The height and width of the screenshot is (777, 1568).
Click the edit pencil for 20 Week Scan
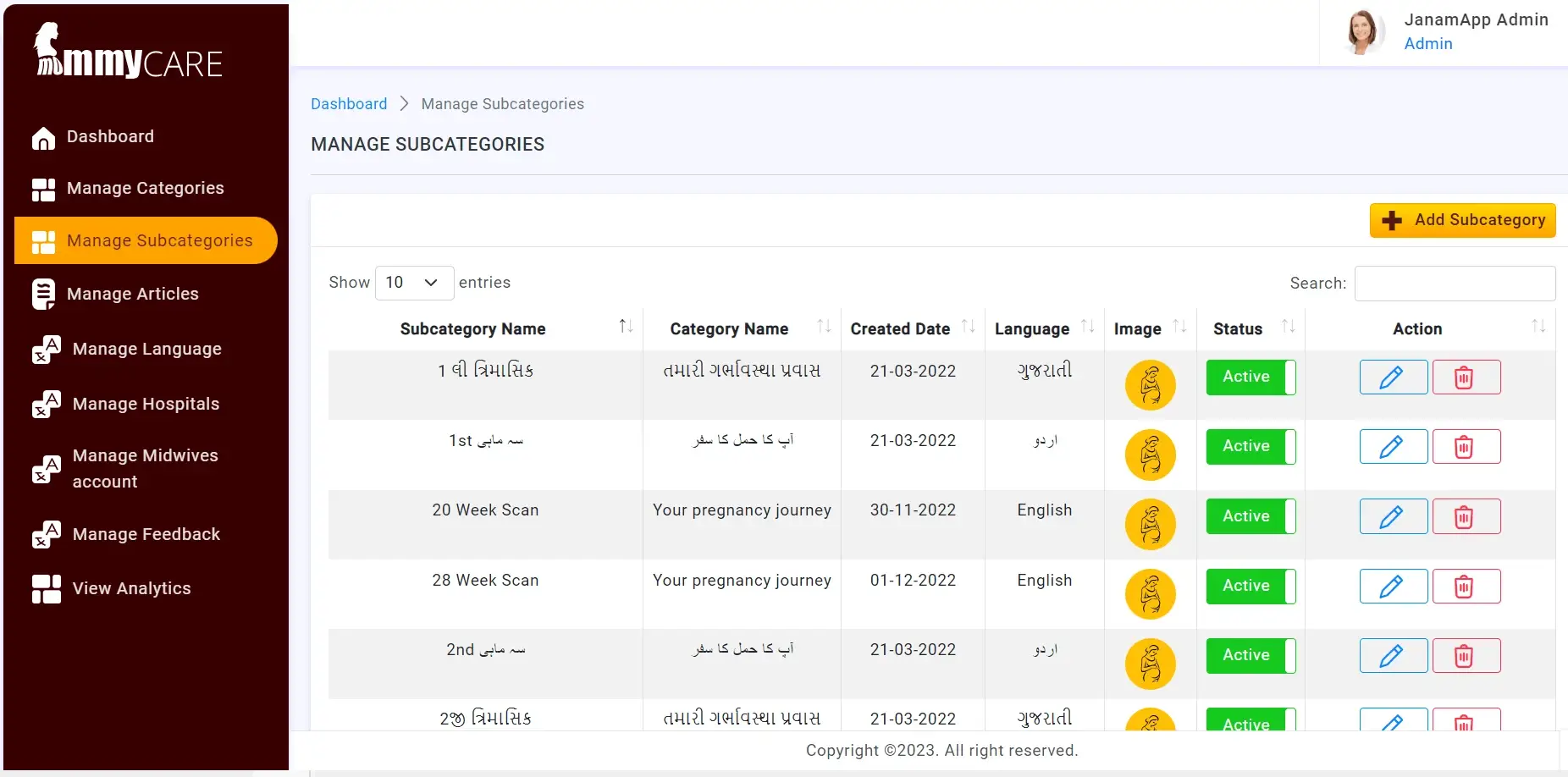1392,515
